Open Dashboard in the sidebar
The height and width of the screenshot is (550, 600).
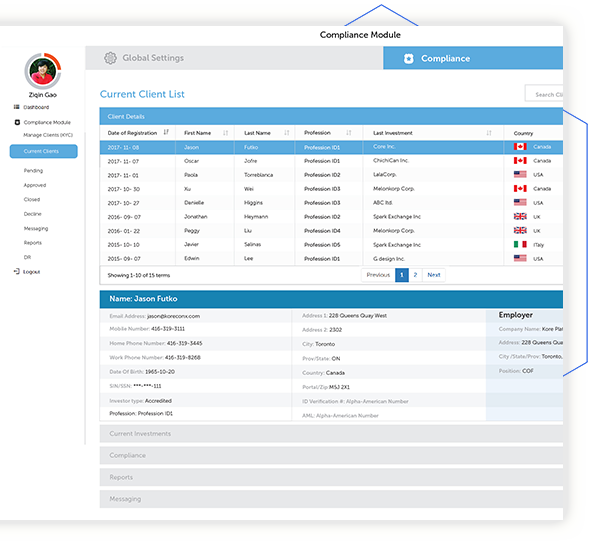[36, 107]
